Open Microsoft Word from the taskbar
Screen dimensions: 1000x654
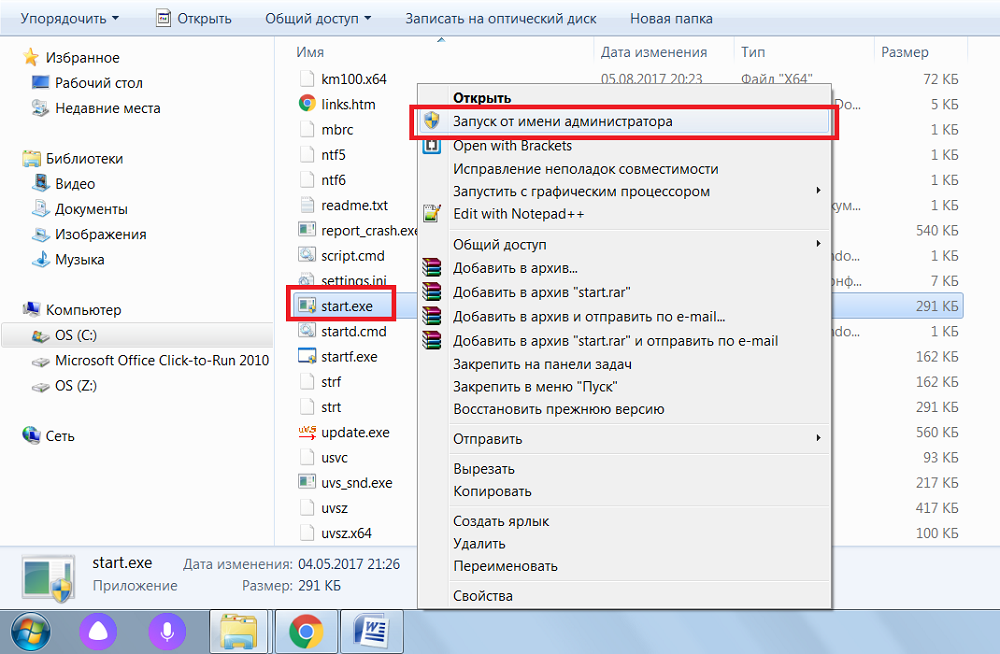pyautogui.click(x=372, y=632)
